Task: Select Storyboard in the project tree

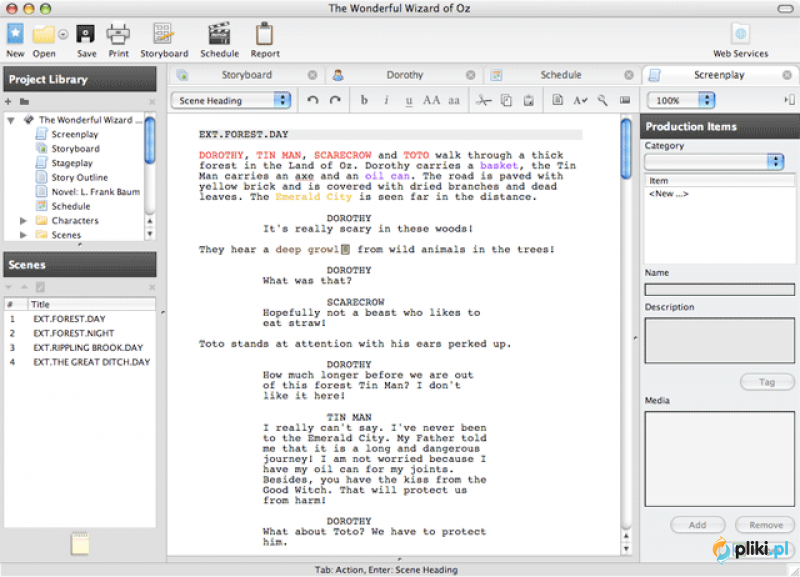Action: 76,149
